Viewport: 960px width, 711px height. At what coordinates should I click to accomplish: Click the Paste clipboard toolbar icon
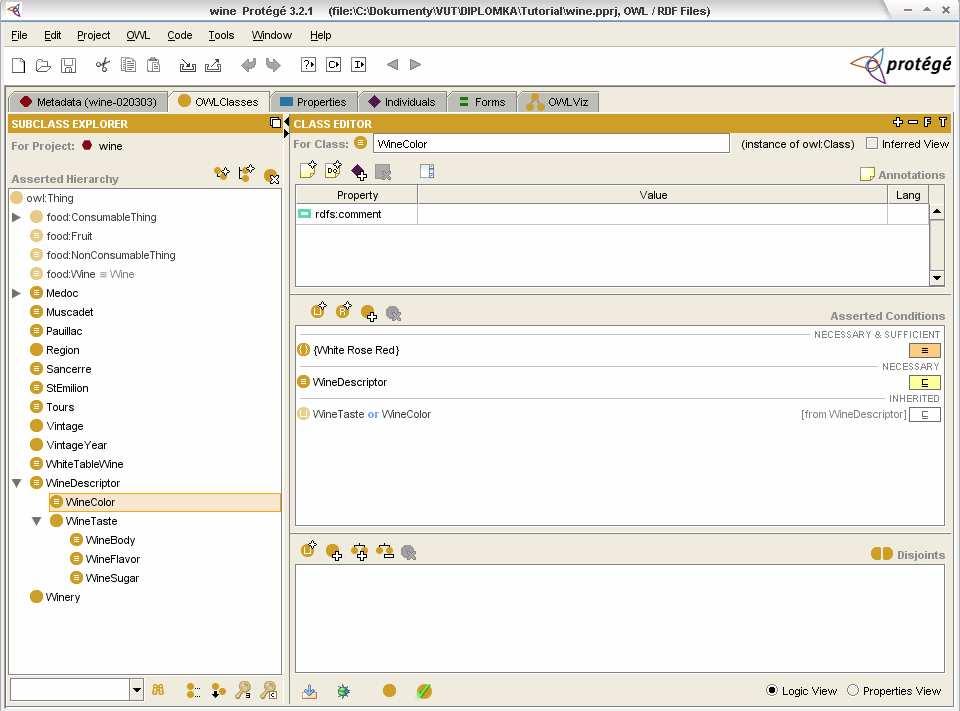153,64
